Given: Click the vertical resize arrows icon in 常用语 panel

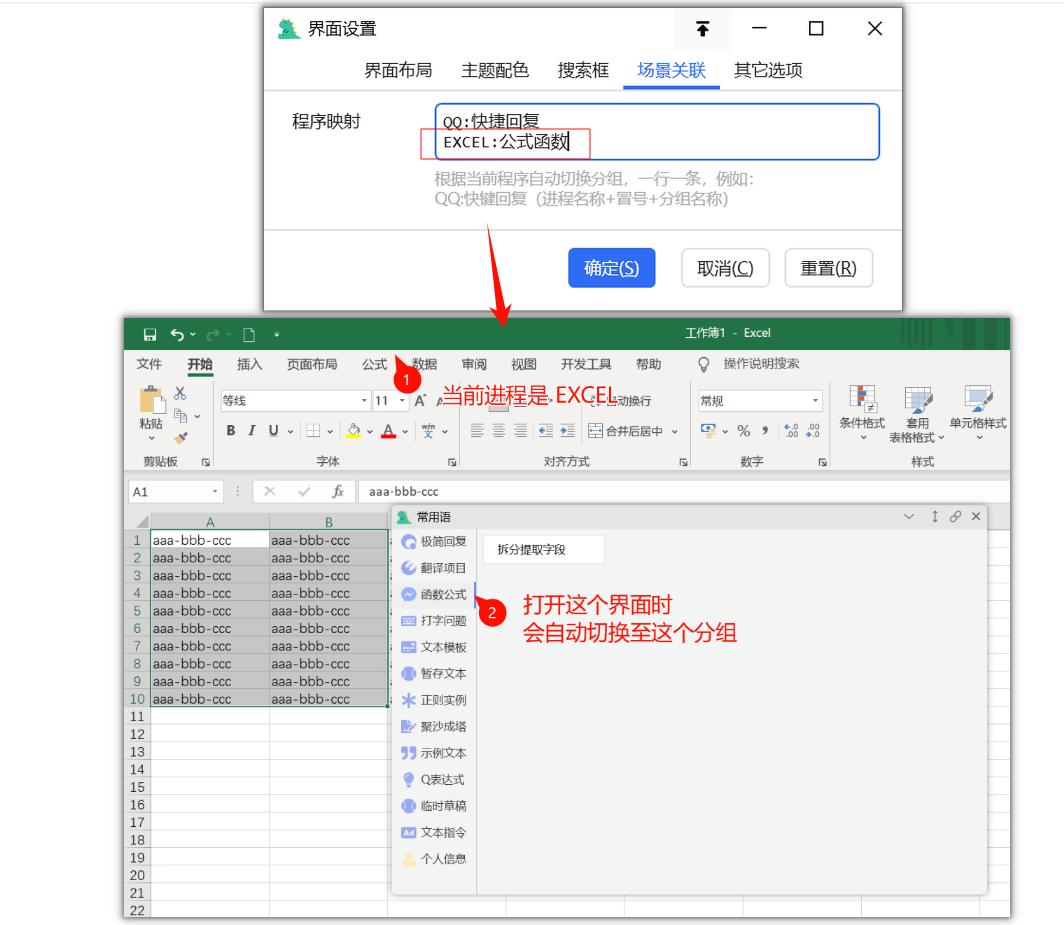Looking at the screenshot, I should pyautogui.click(x=934, y=516).
